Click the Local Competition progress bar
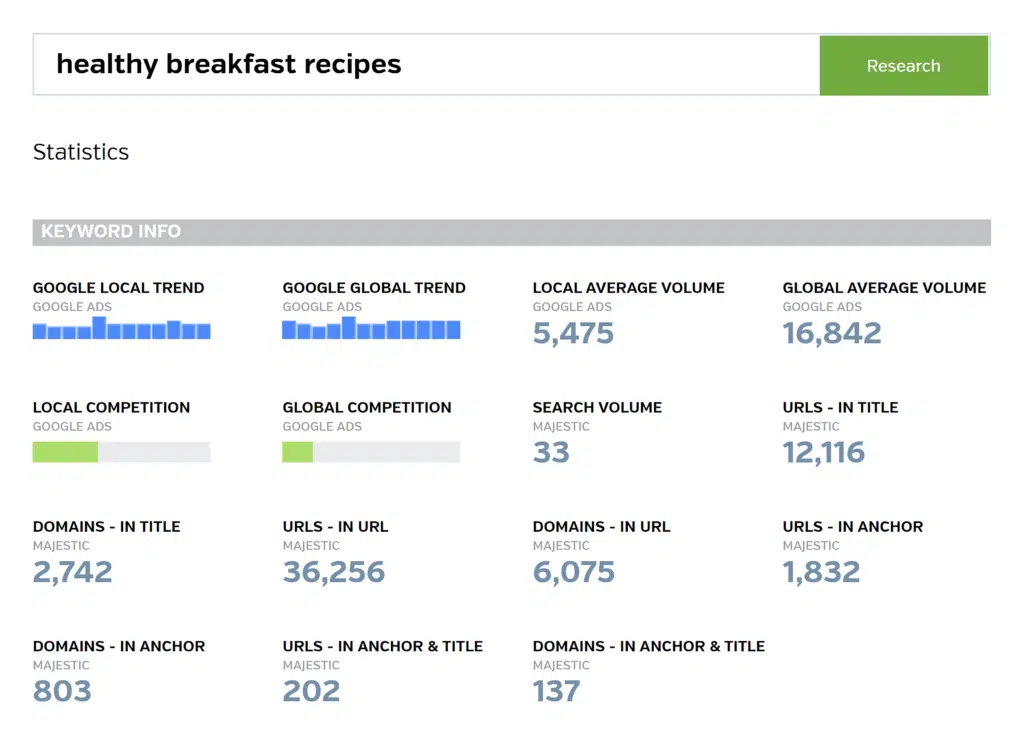 pos(121,452)
